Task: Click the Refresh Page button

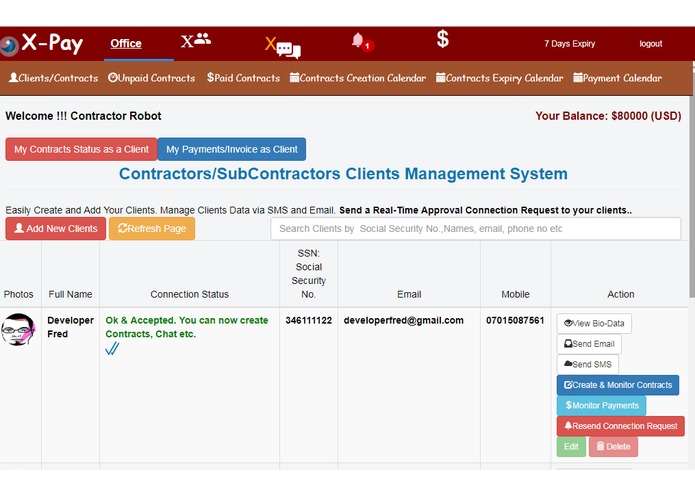Action: coord(152,229)
